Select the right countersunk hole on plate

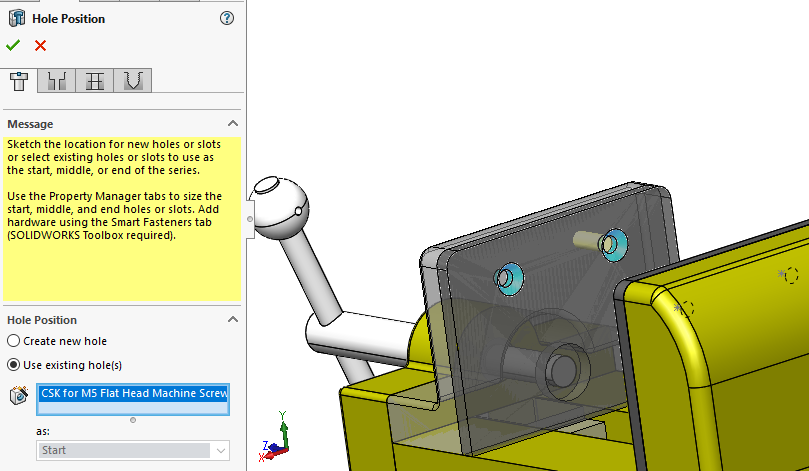(613, 245)
